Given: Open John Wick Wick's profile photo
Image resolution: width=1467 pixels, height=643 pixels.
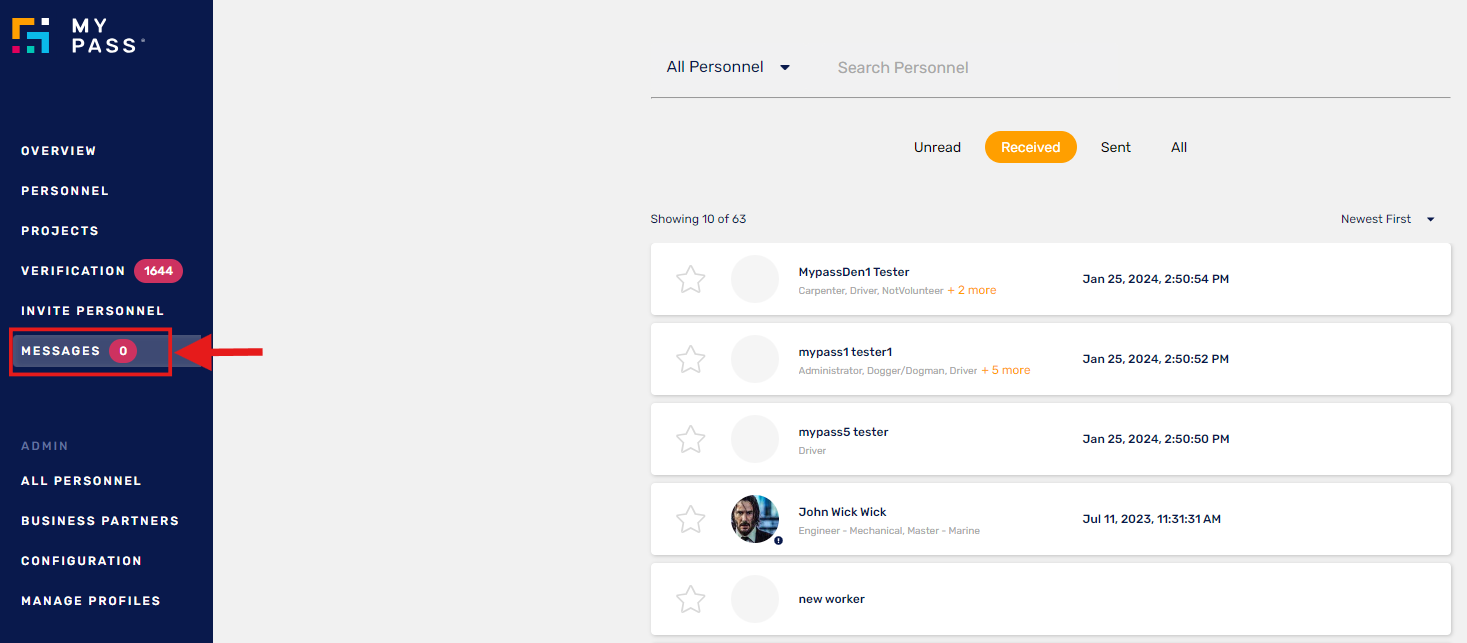Looking at the screenshot, I should tap(755, 519).
